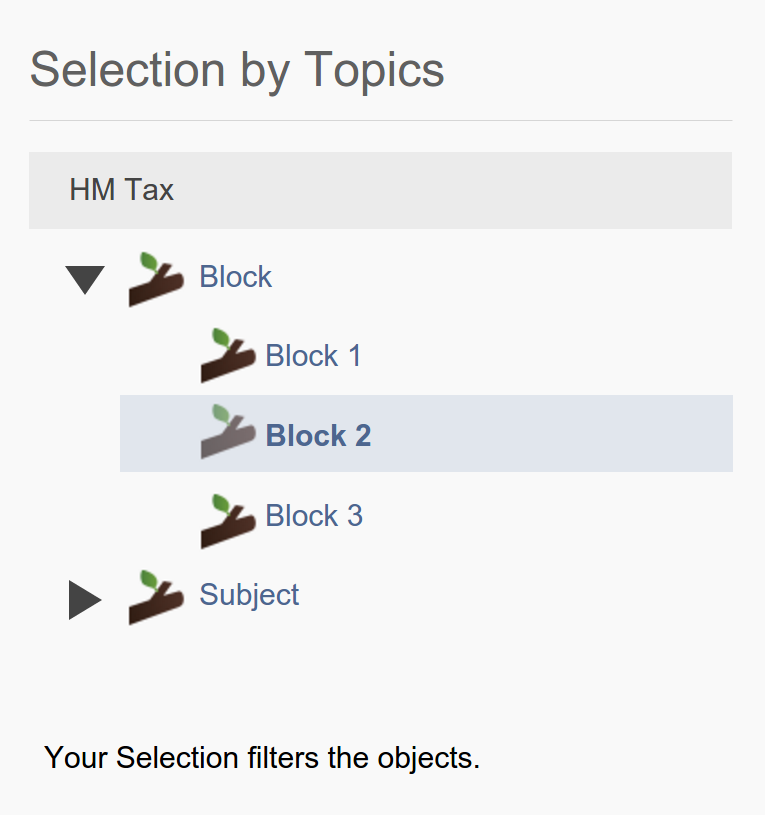The image size is (765, 815).
Task: Expand the Subject tree node arrow
Action: pyautogui.click(x=85, y=600)
